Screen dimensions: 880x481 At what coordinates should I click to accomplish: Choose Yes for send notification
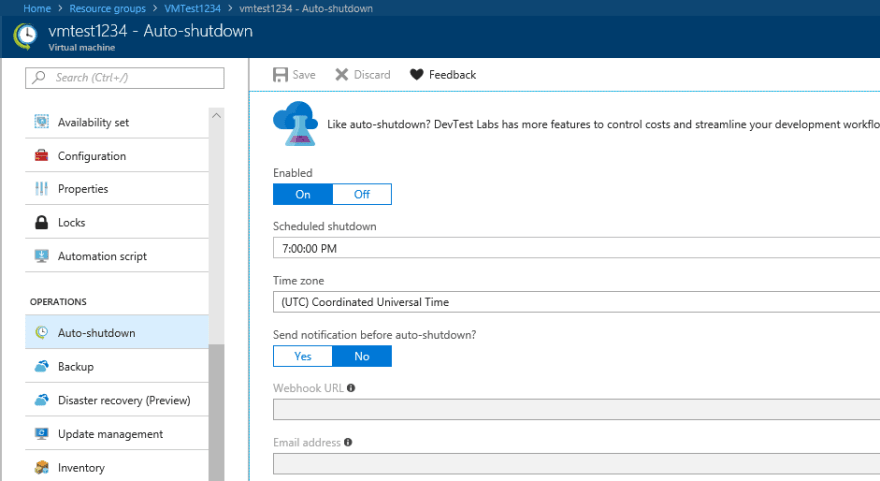303,356
